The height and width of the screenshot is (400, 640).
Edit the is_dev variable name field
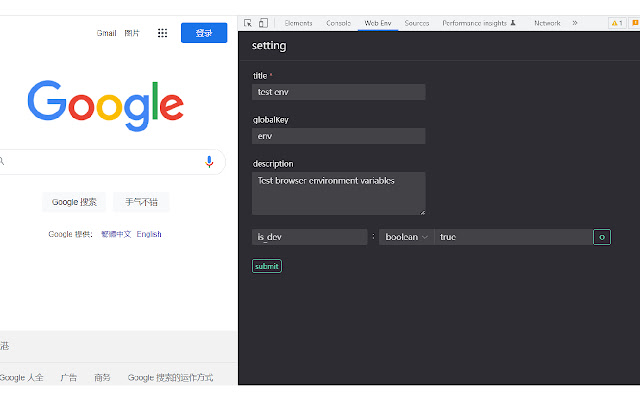click(310, 237)
